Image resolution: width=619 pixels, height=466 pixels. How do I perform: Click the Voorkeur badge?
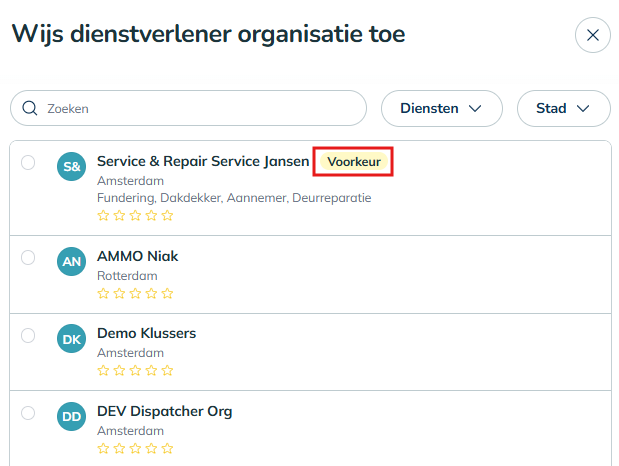[x=354, y=162]
